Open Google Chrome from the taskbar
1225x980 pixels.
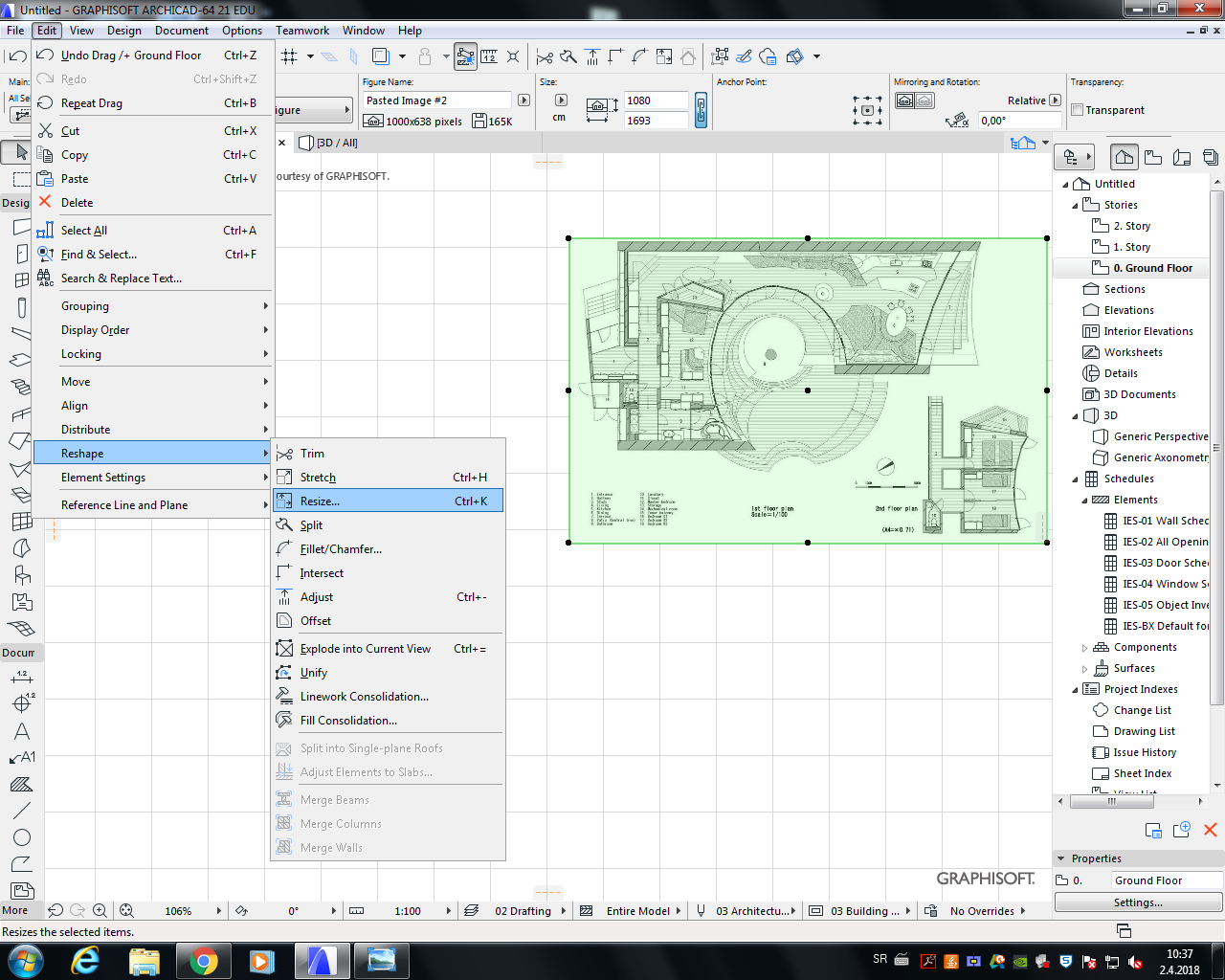[x=203, y=960]
